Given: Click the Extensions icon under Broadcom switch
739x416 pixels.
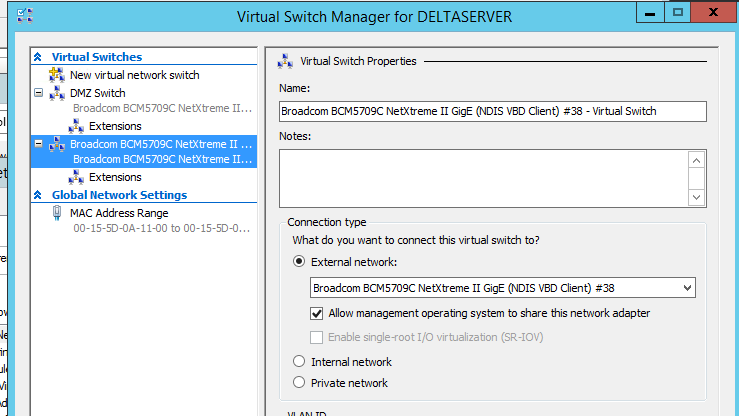Looking at the screenshot, I should (76, 177).
